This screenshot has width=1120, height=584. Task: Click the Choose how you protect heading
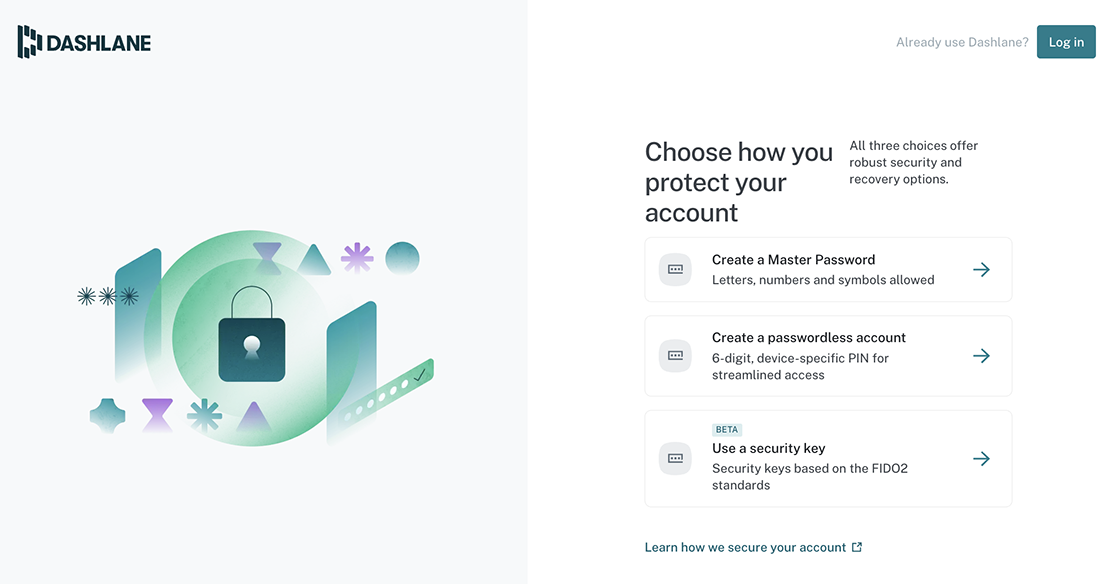(x=739, y=182)
